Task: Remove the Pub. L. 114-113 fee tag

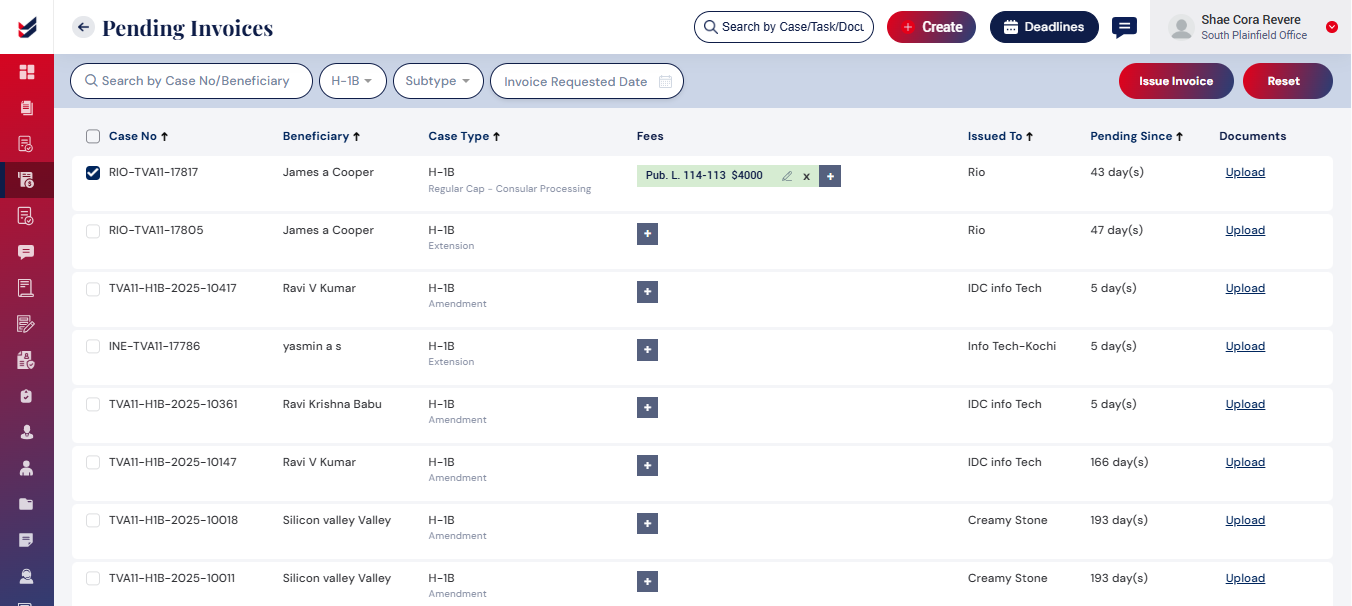Action: coord(806,176)
